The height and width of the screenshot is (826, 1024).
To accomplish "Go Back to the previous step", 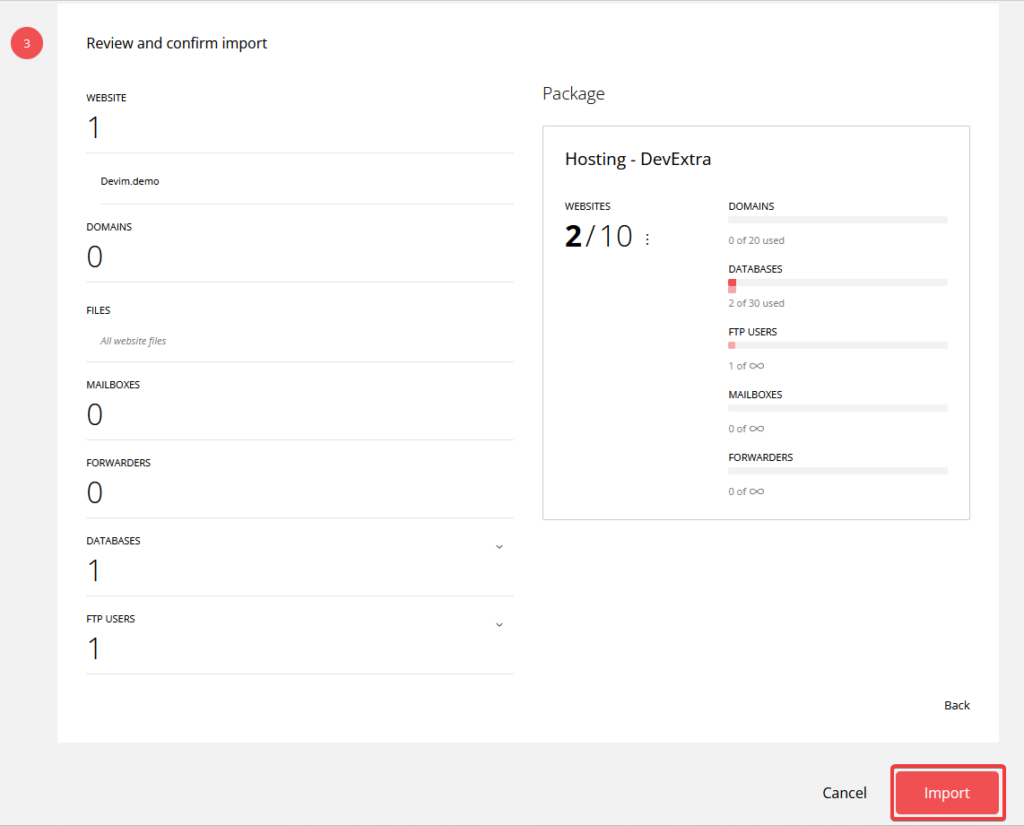I will 956,705.
